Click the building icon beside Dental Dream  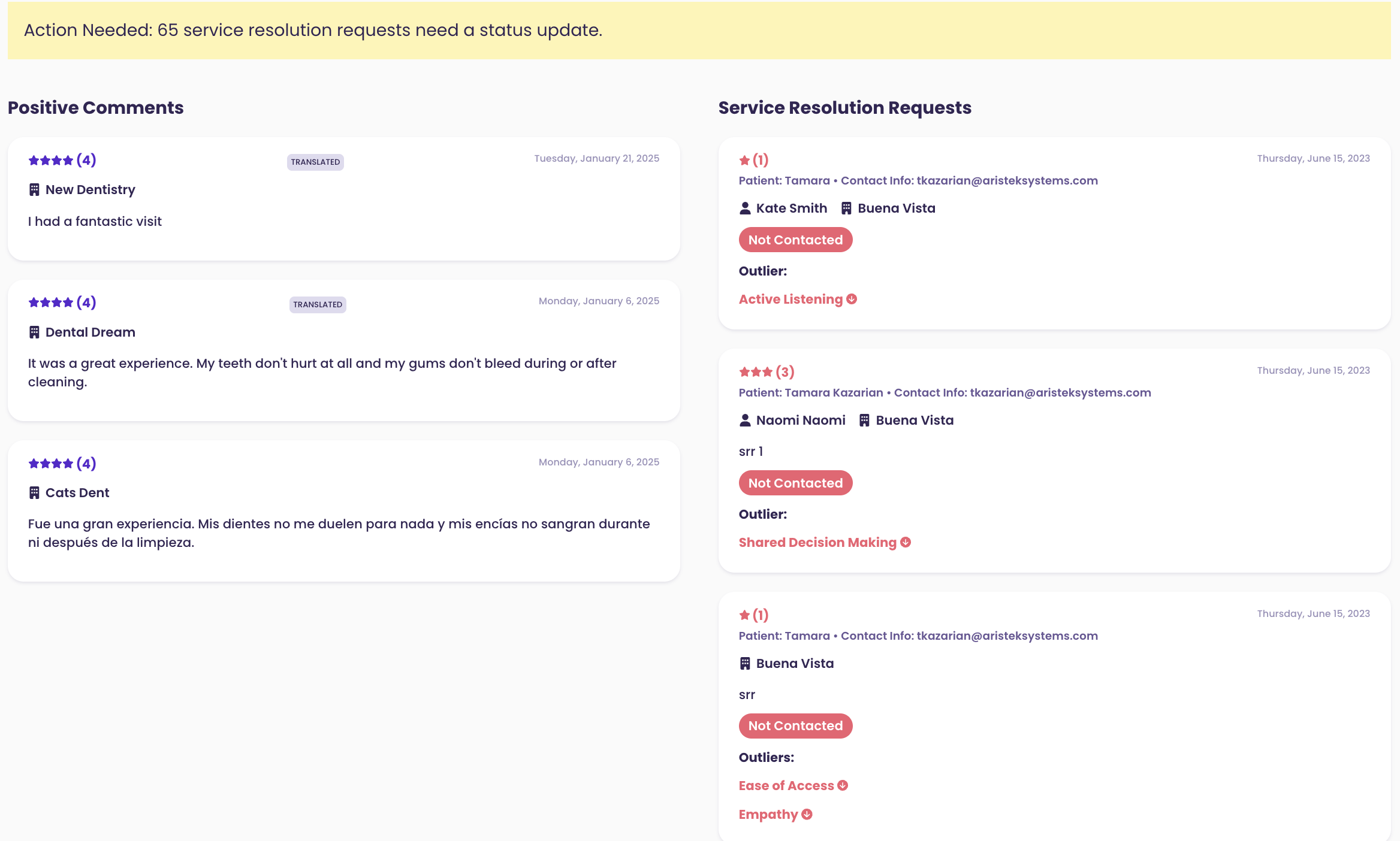(x=34, y=332)
